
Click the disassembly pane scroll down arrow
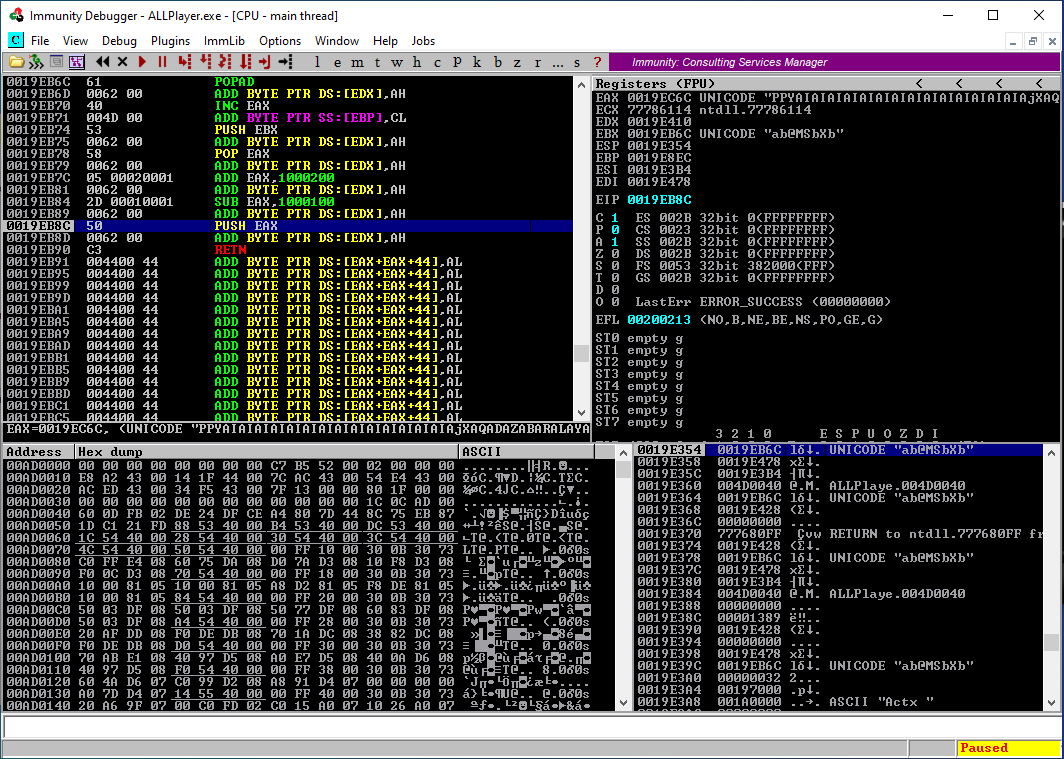click(581, 412)
